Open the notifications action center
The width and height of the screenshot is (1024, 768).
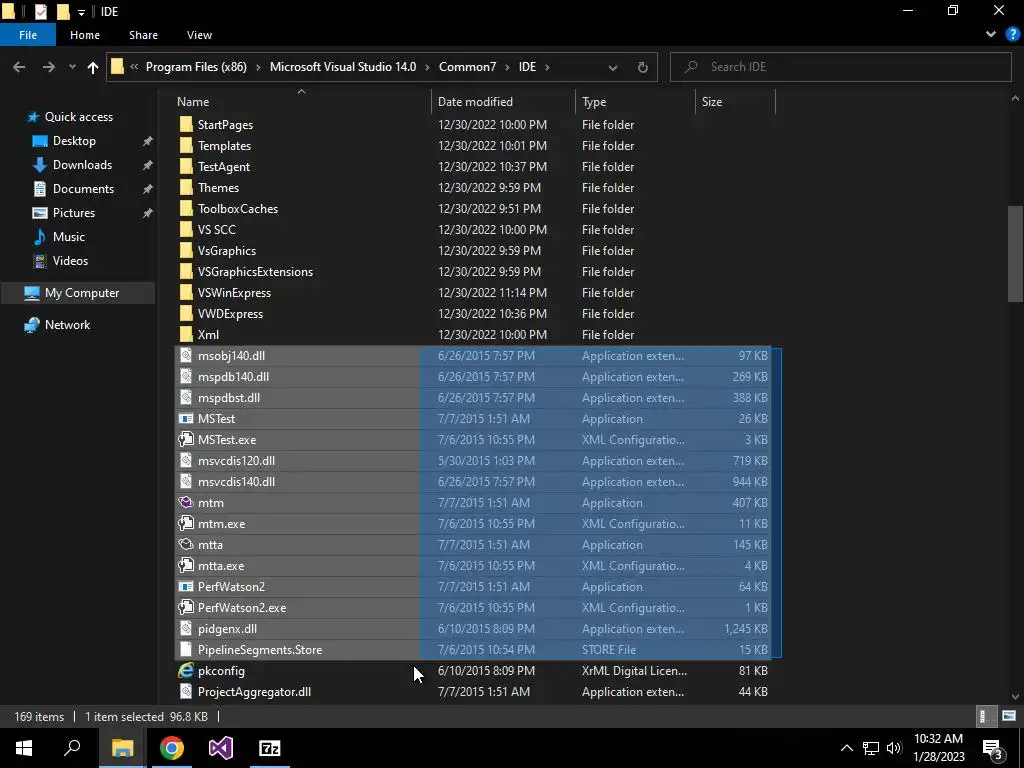(993, 748)
